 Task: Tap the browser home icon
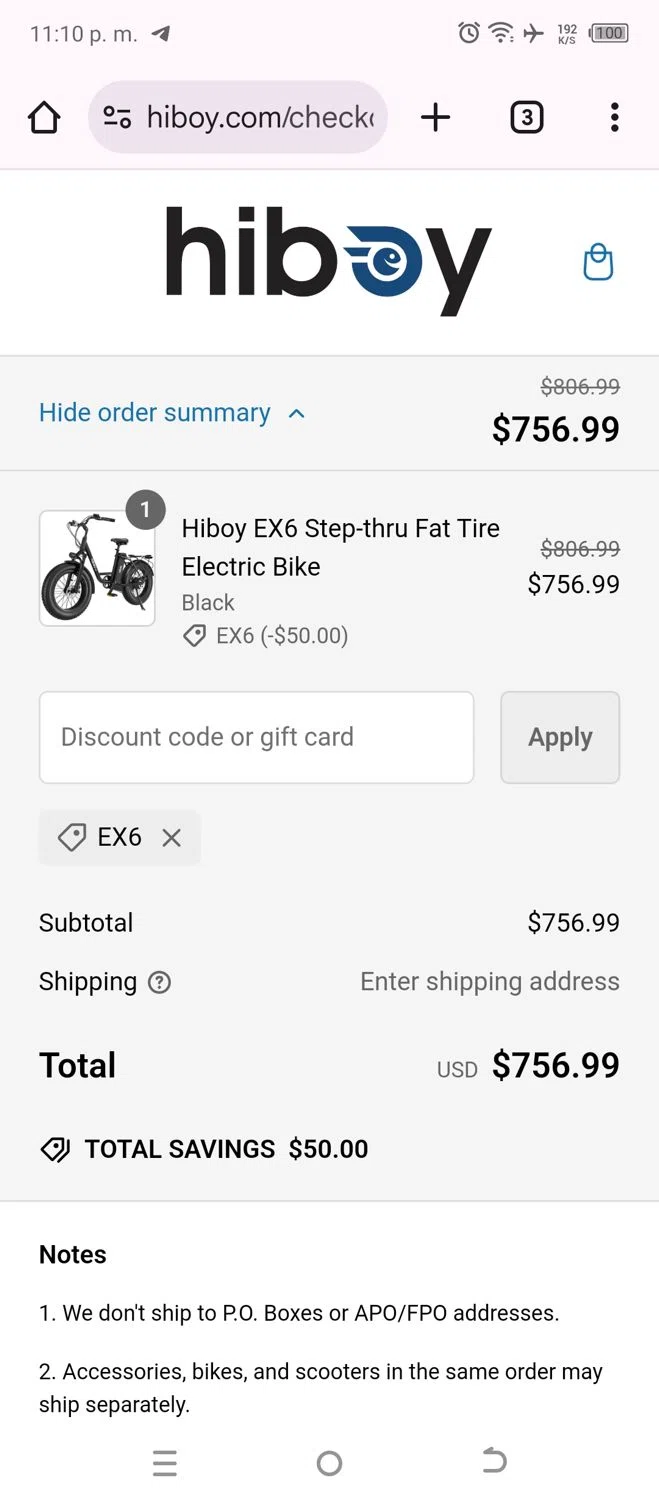(44, 118)
